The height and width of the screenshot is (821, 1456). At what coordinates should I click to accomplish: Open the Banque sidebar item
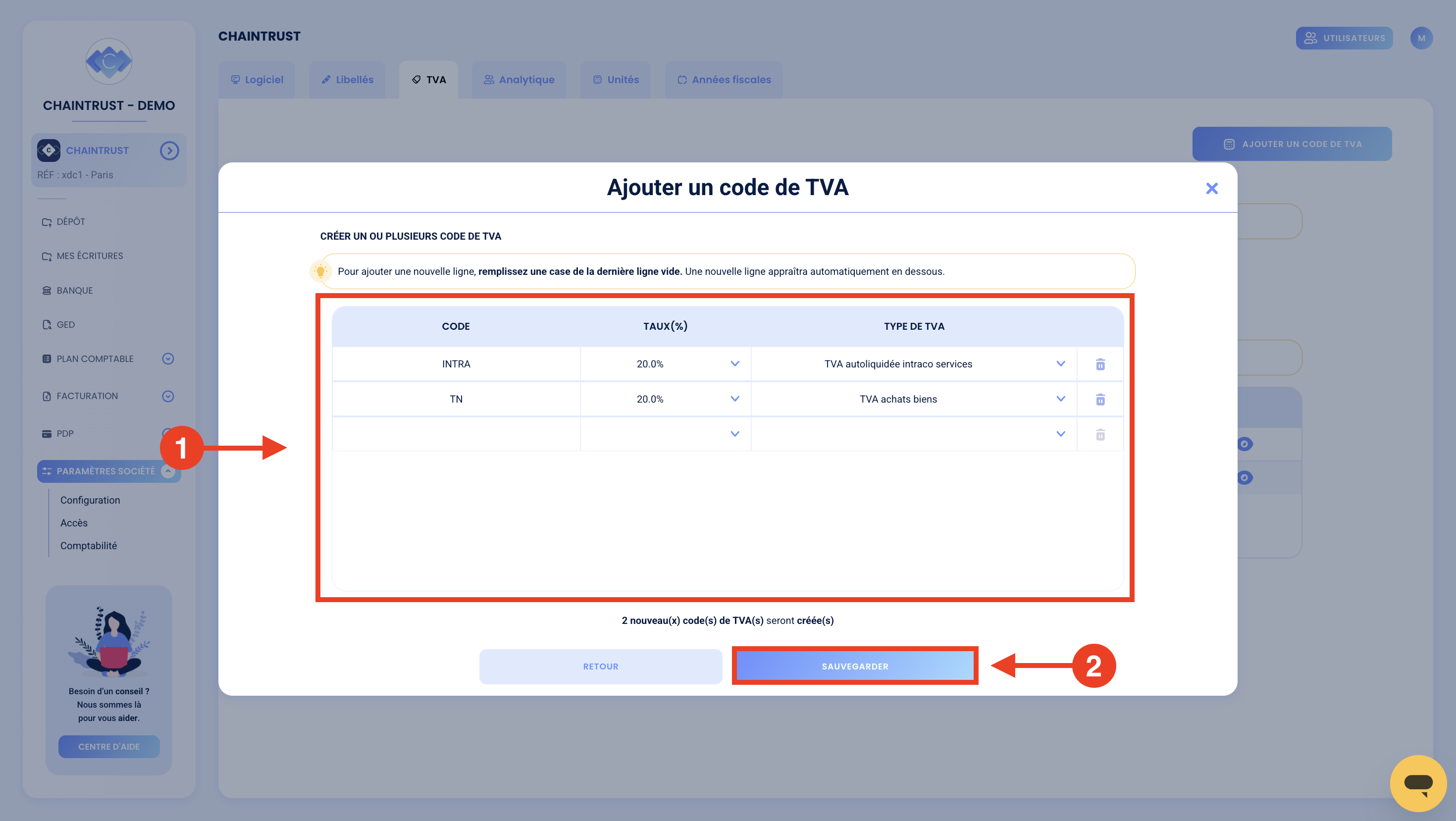click(x=74, y=291)
